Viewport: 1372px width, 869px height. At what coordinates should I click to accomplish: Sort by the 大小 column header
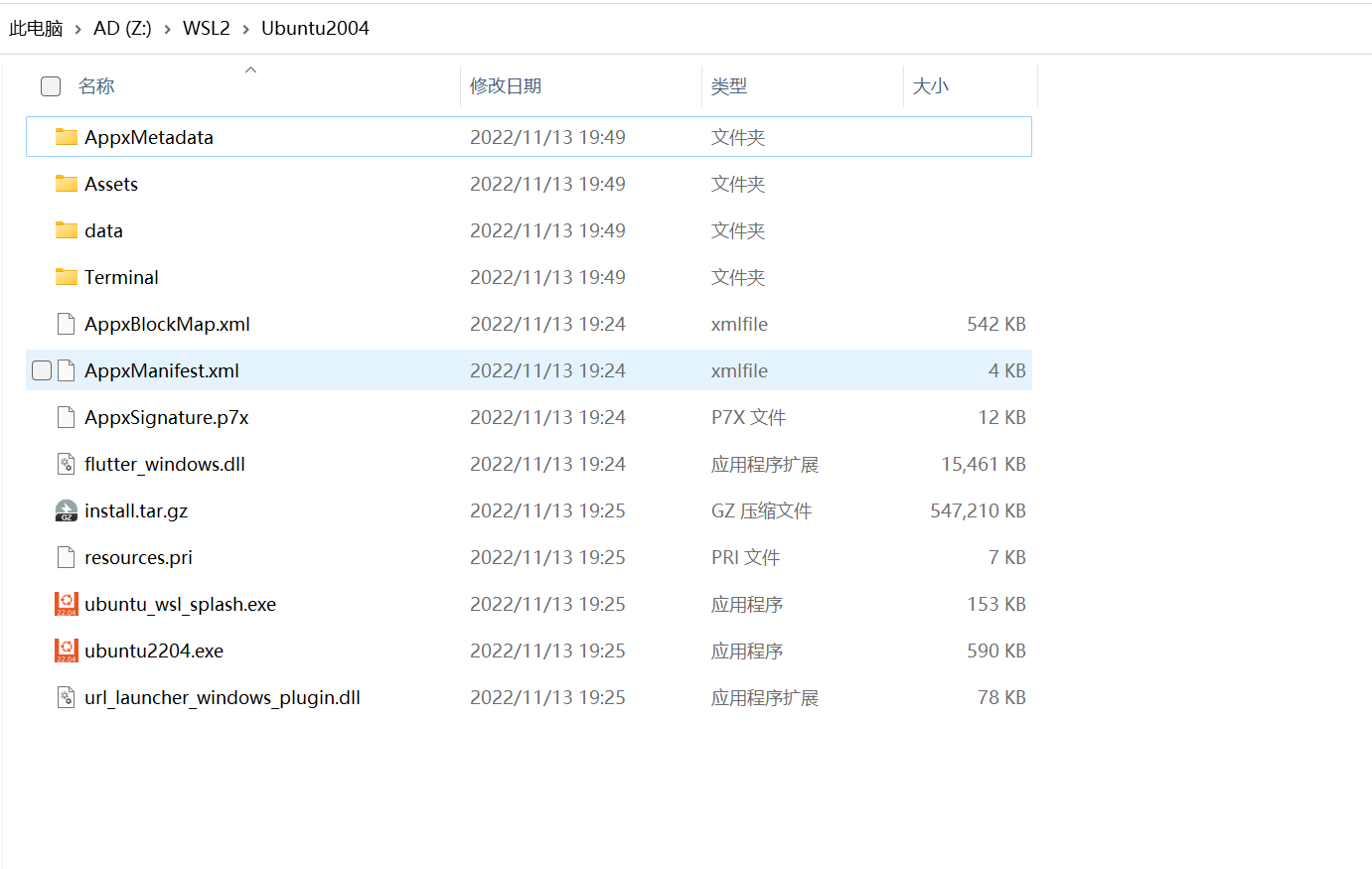931,86
